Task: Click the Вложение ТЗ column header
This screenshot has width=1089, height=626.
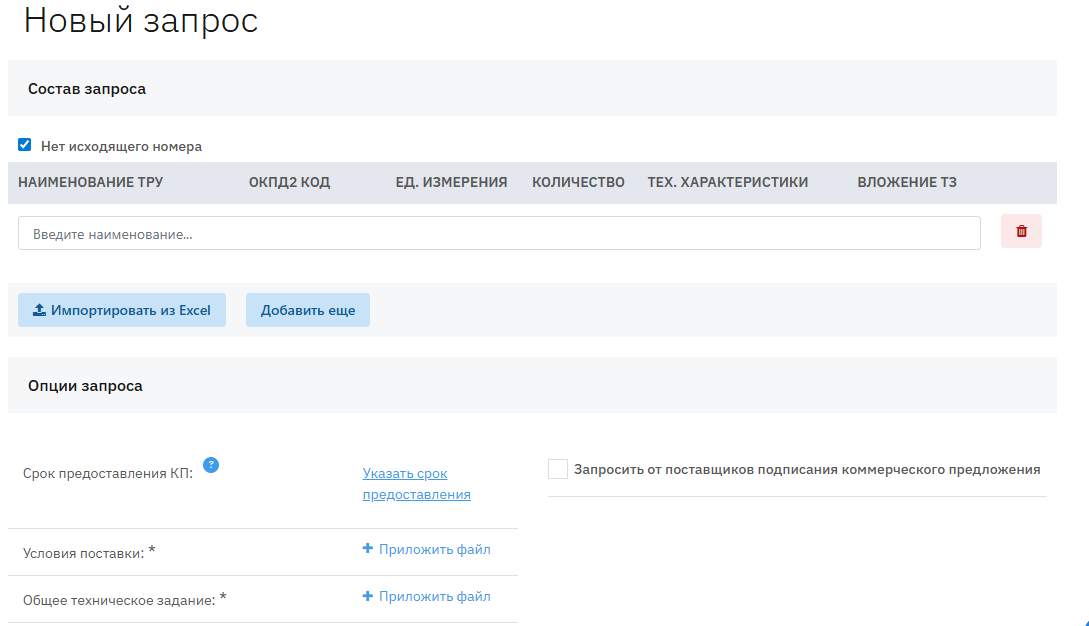Action: [906, 182]
